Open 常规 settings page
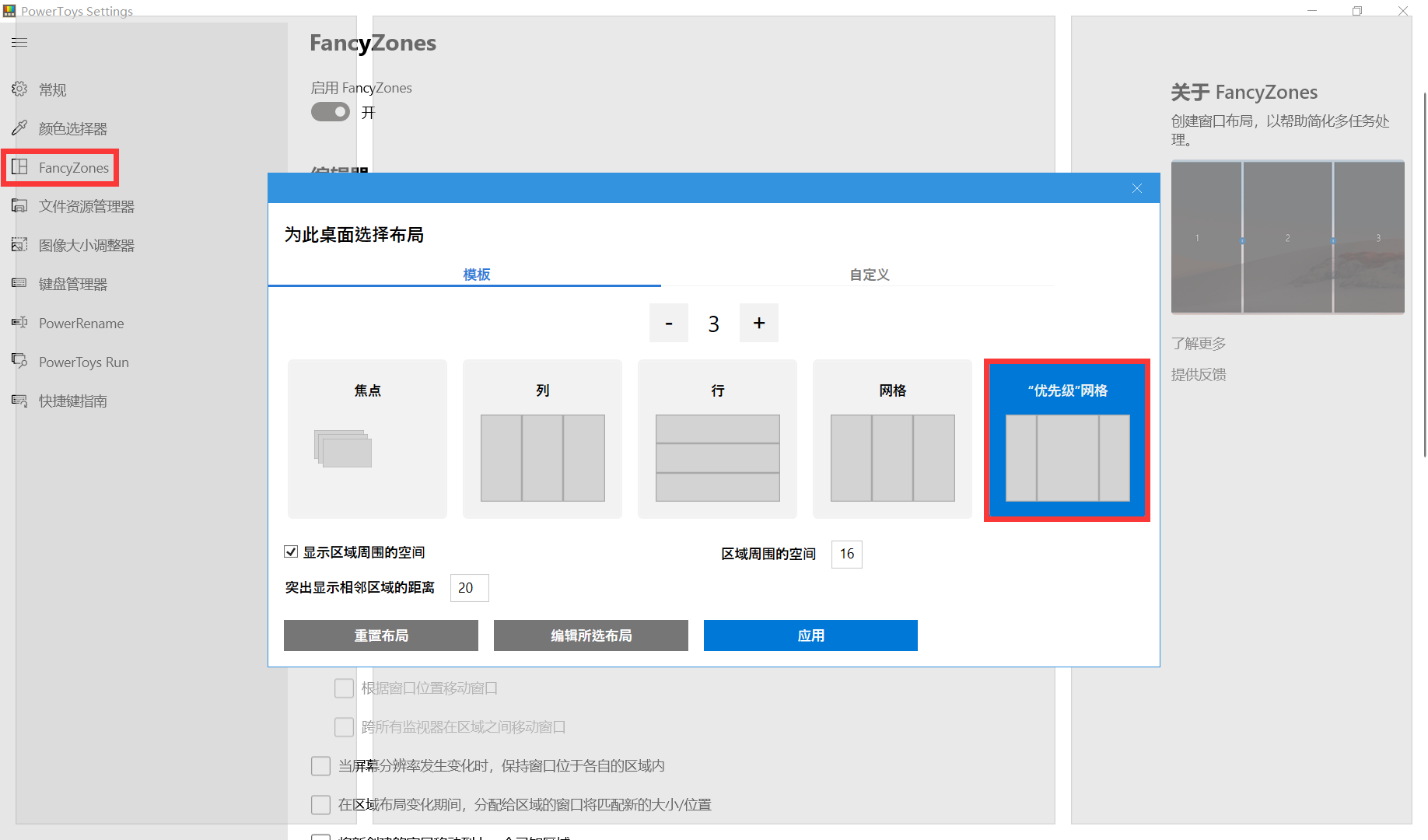1428x840 pixels. (x=53, y=89)
